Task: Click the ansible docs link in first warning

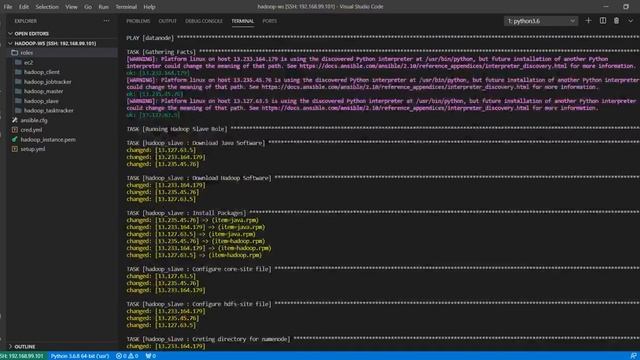Action: [433, 66]
